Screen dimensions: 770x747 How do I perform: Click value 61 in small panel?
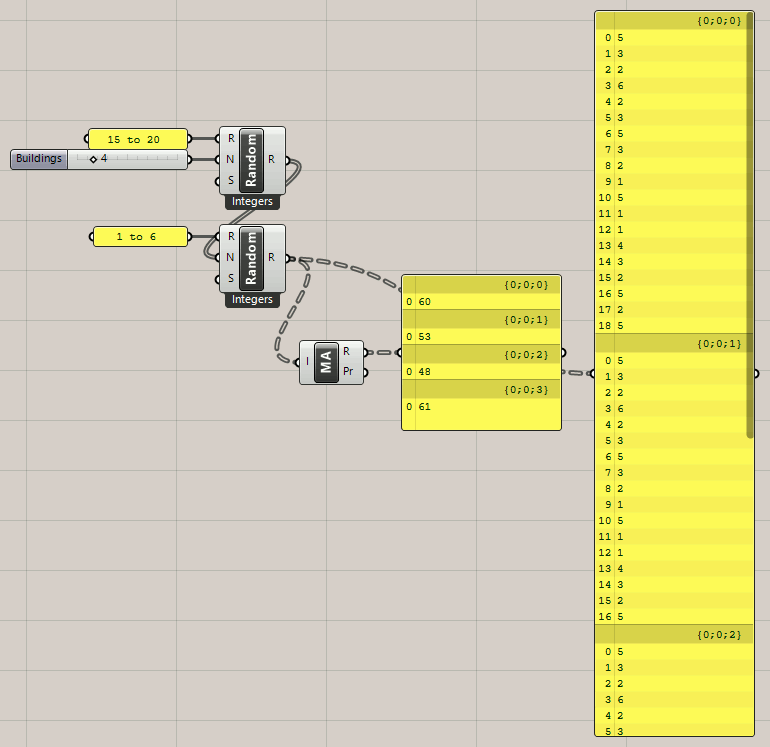[x=424, y=407]
